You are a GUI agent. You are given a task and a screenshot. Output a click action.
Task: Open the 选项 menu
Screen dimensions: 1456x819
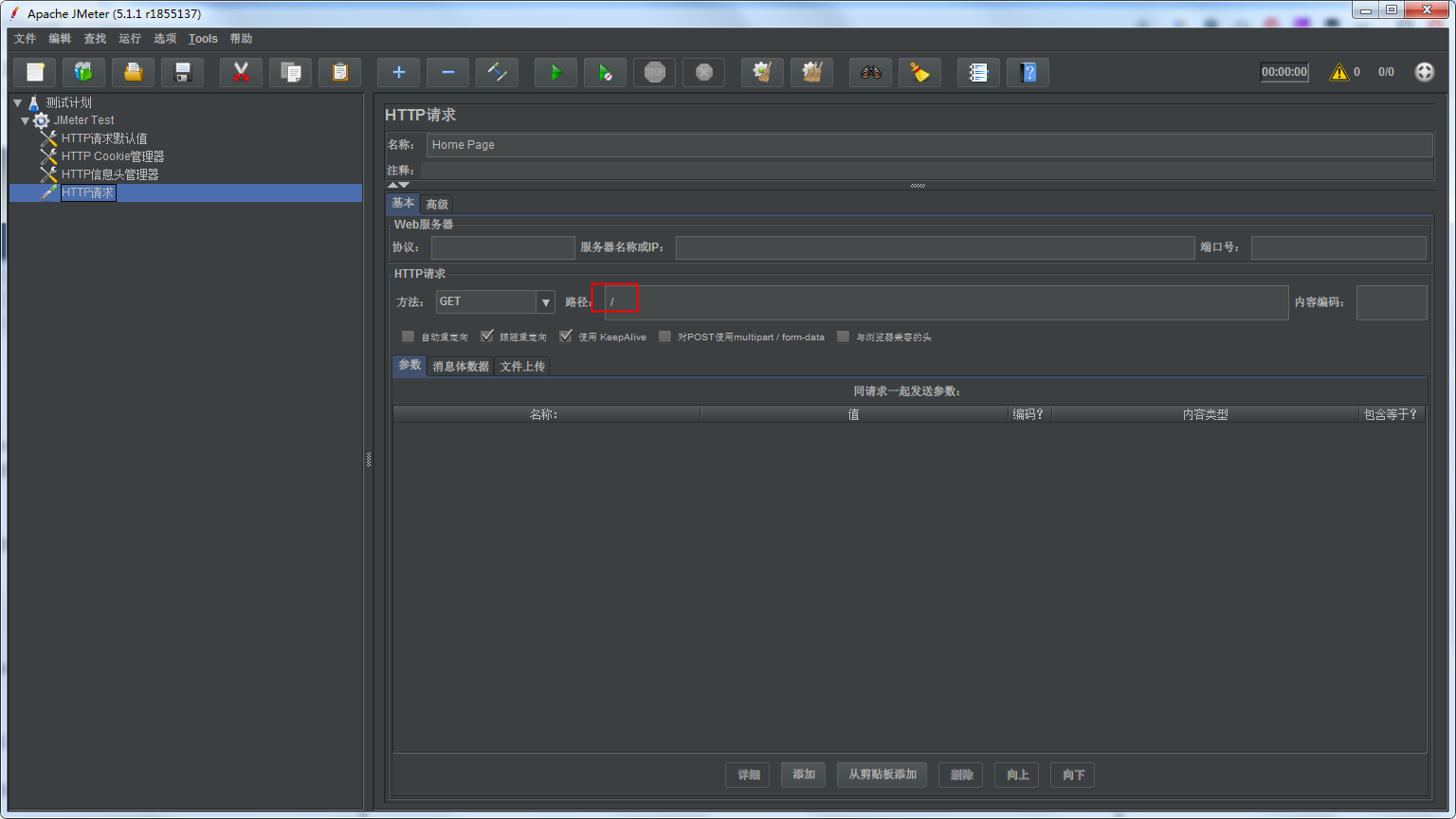[165, 39]
